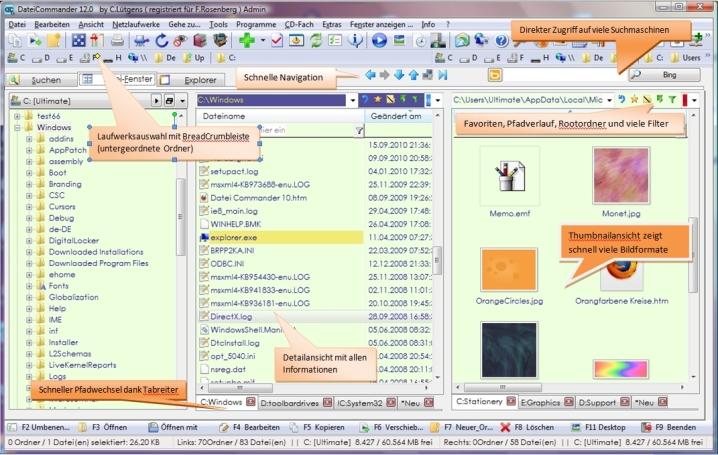Open the C:\Windows path dropdown
Screen dimensions: 718x455
(352, 100)
